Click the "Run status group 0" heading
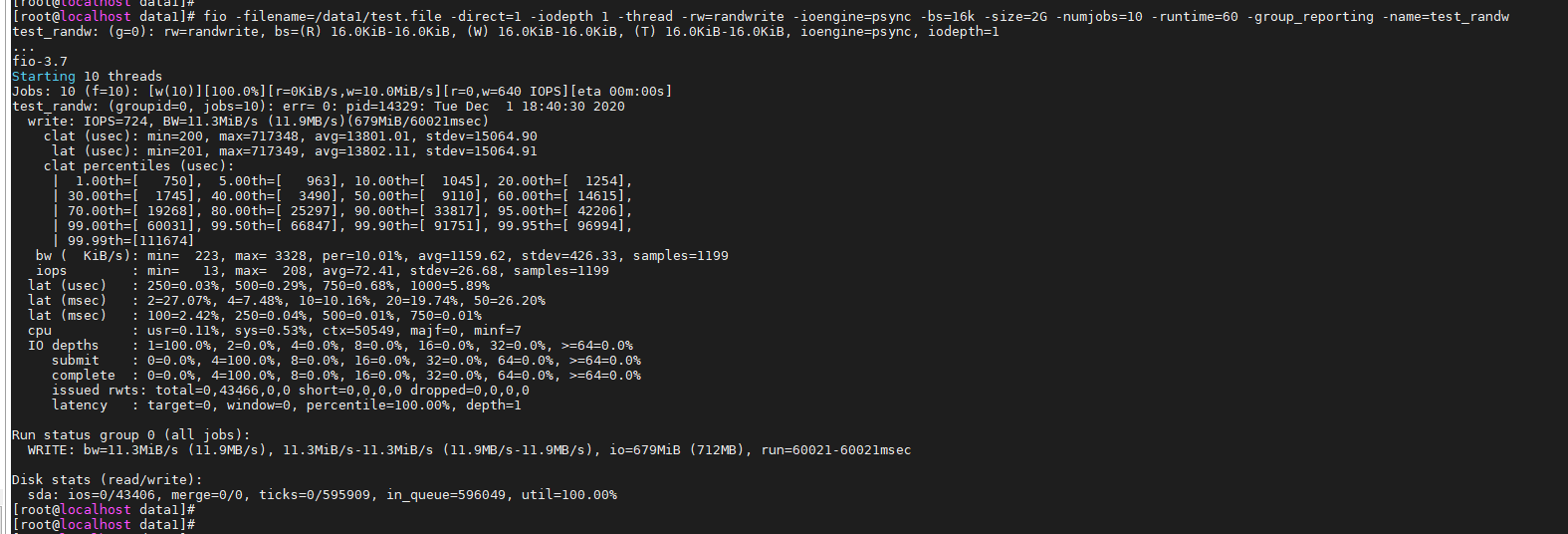The height and width of the screenshot is (534, 1568). tap(130, 435)
